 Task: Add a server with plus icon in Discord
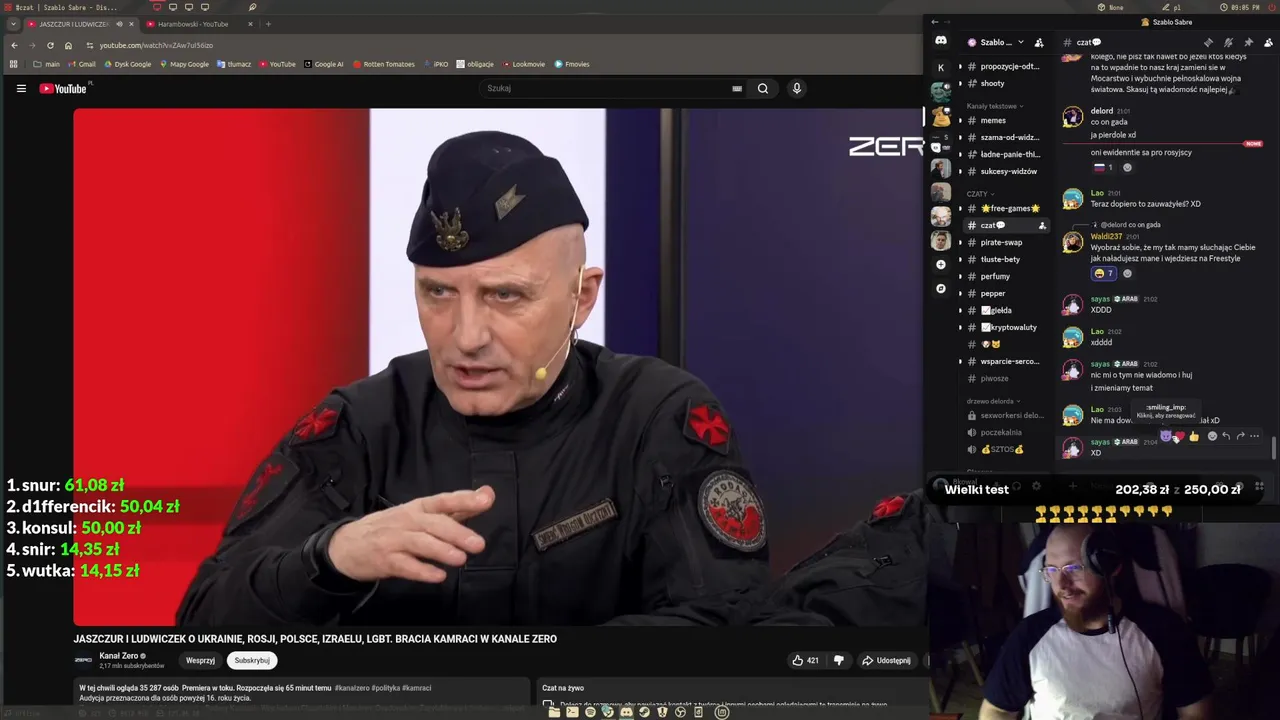940,264
